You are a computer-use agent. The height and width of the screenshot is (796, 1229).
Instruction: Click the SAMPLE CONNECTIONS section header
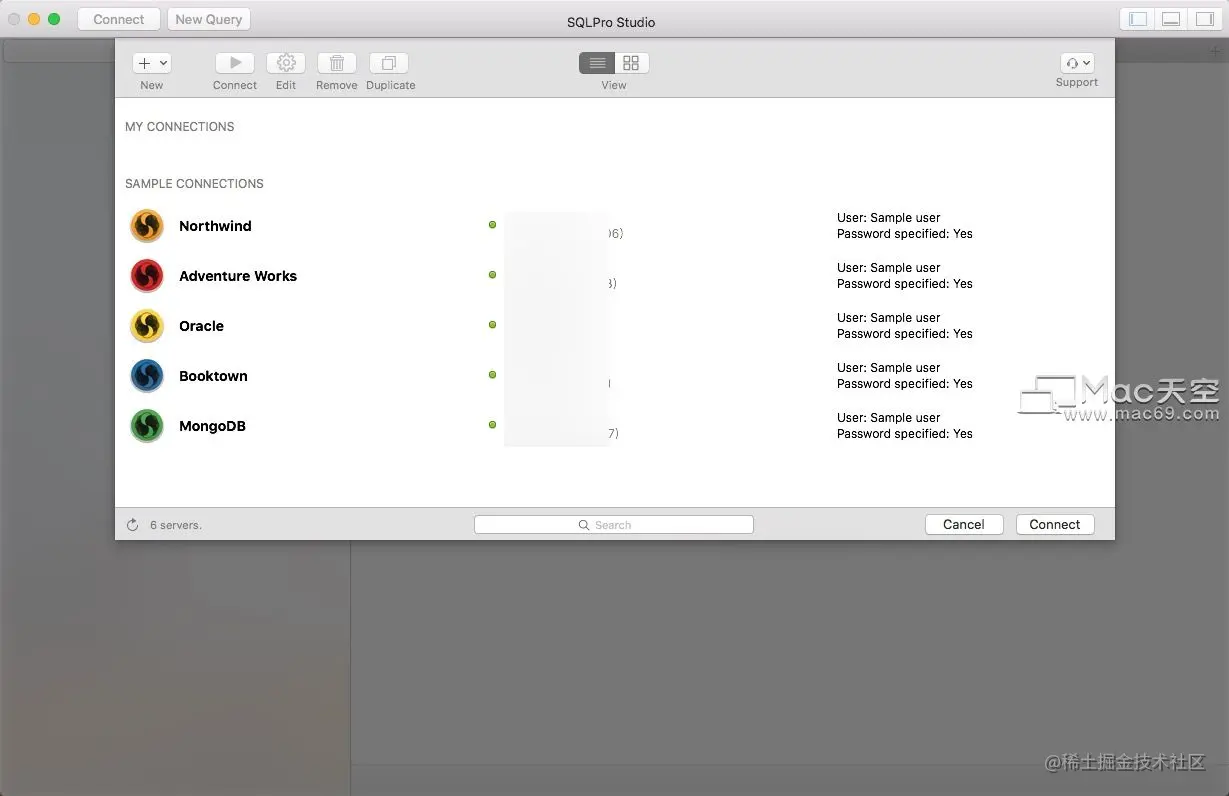click(x=194, y=184)
